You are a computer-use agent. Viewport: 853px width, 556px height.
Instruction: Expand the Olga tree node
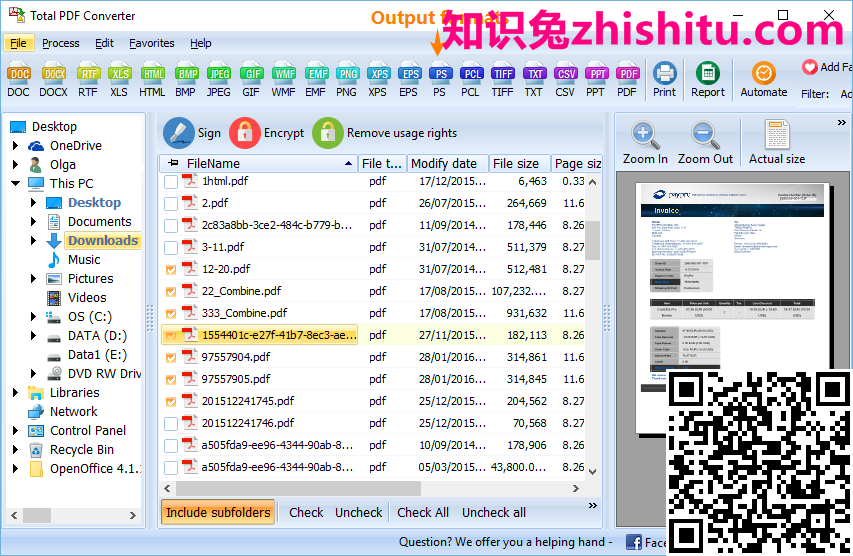click(x=15, y=164)
